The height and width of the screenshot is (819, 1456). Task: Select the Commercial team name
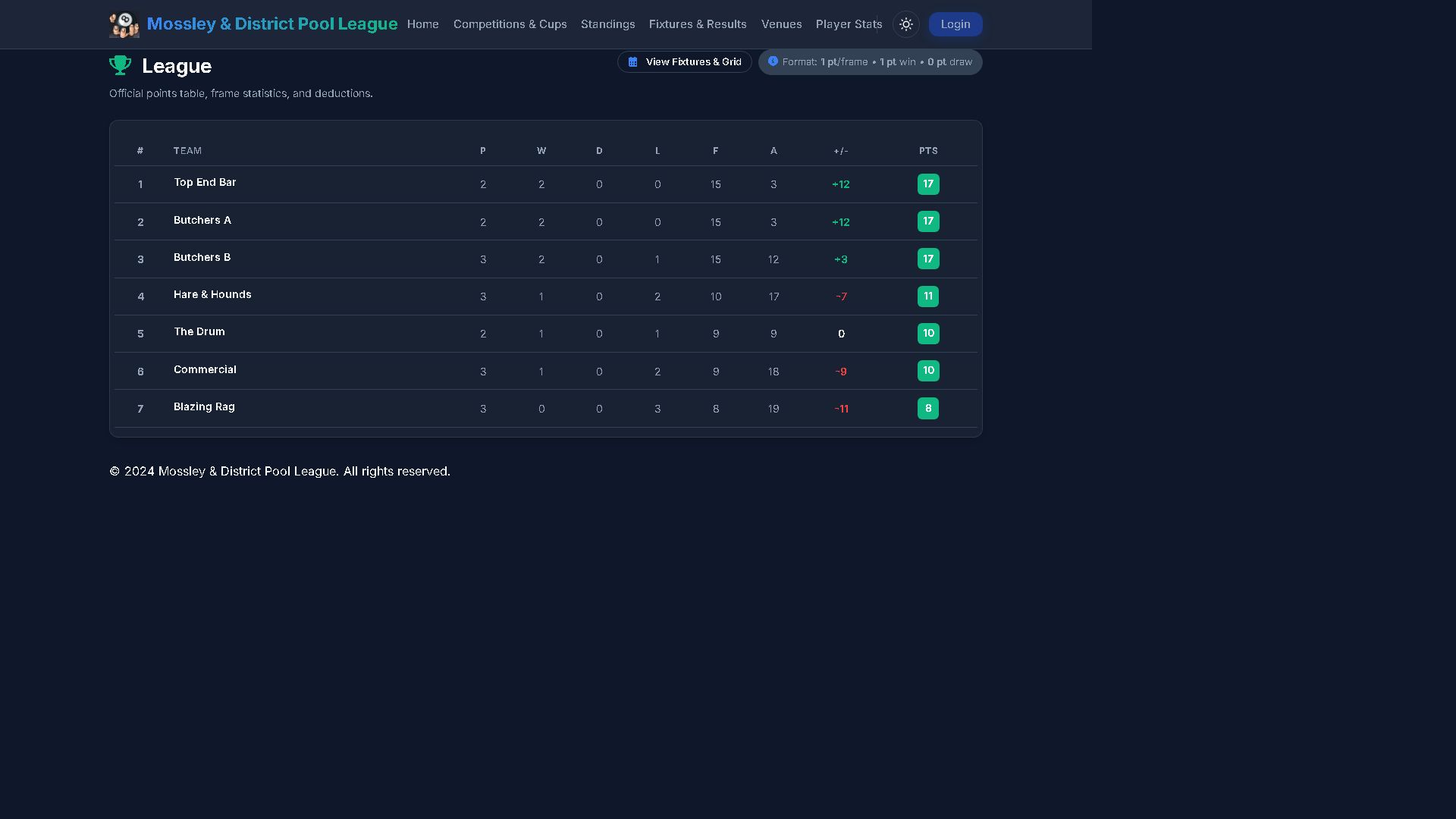[205, 370]
